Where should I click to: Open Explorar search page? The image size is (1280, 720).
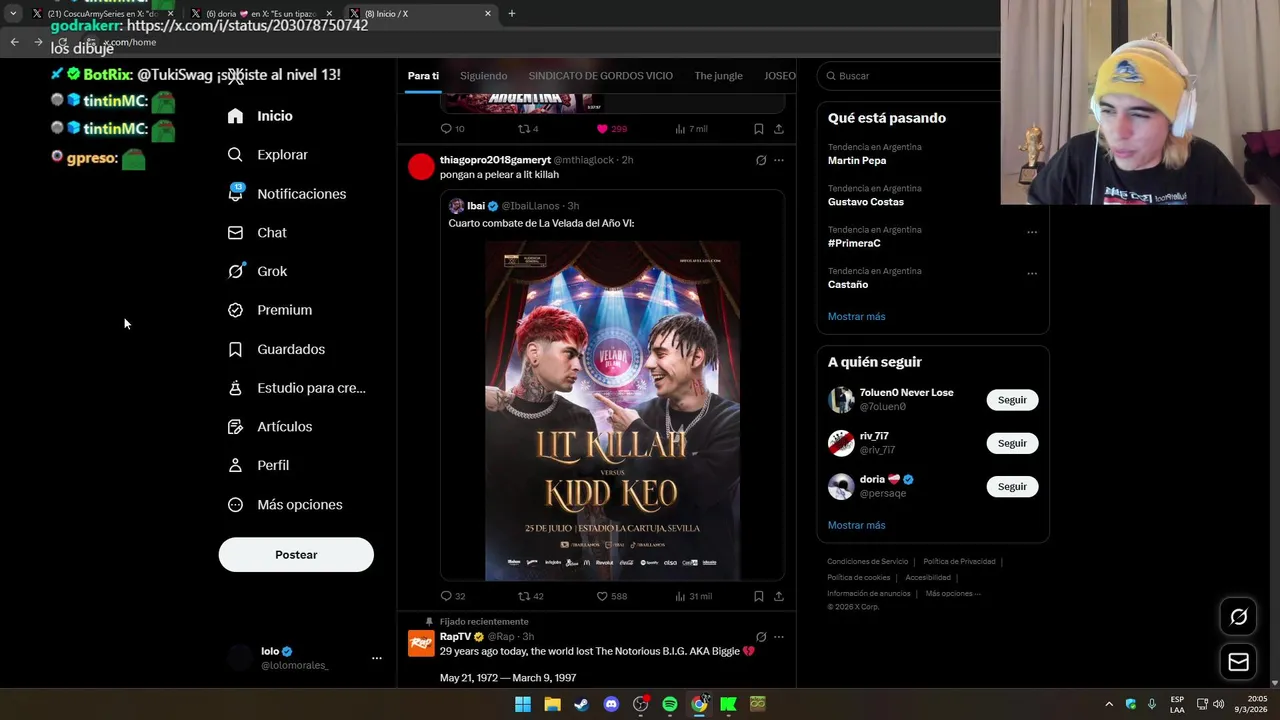[x=267, y=155]
